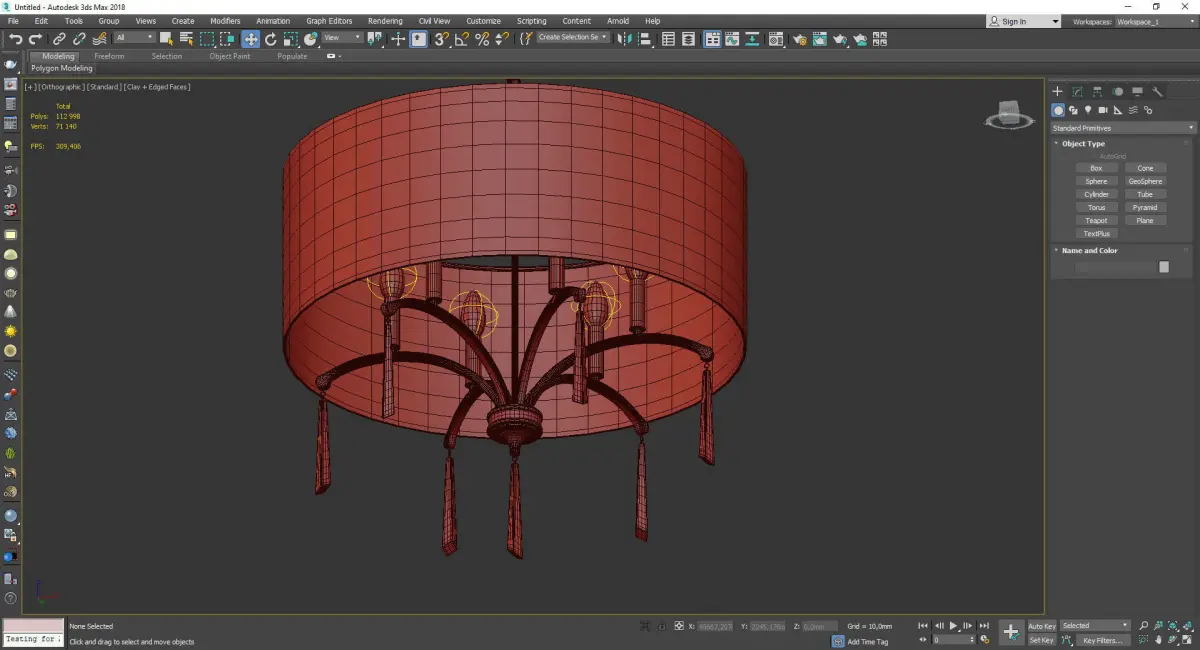Click the Teapot primitive button
Screen dimensions: 1200x650
pos(1096,221)
